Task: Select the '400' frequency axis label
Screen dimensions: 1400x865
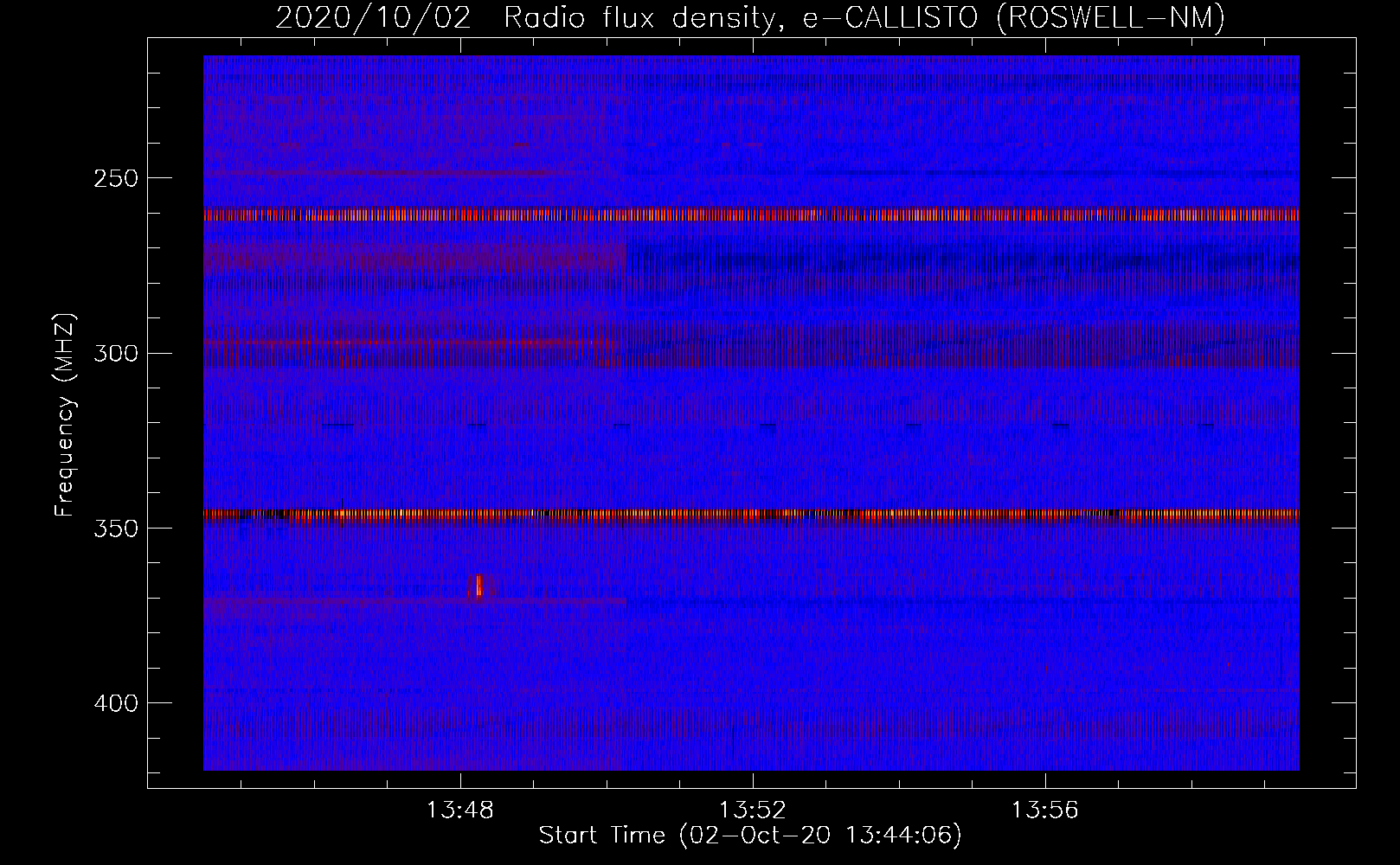Action: [114, 702]
